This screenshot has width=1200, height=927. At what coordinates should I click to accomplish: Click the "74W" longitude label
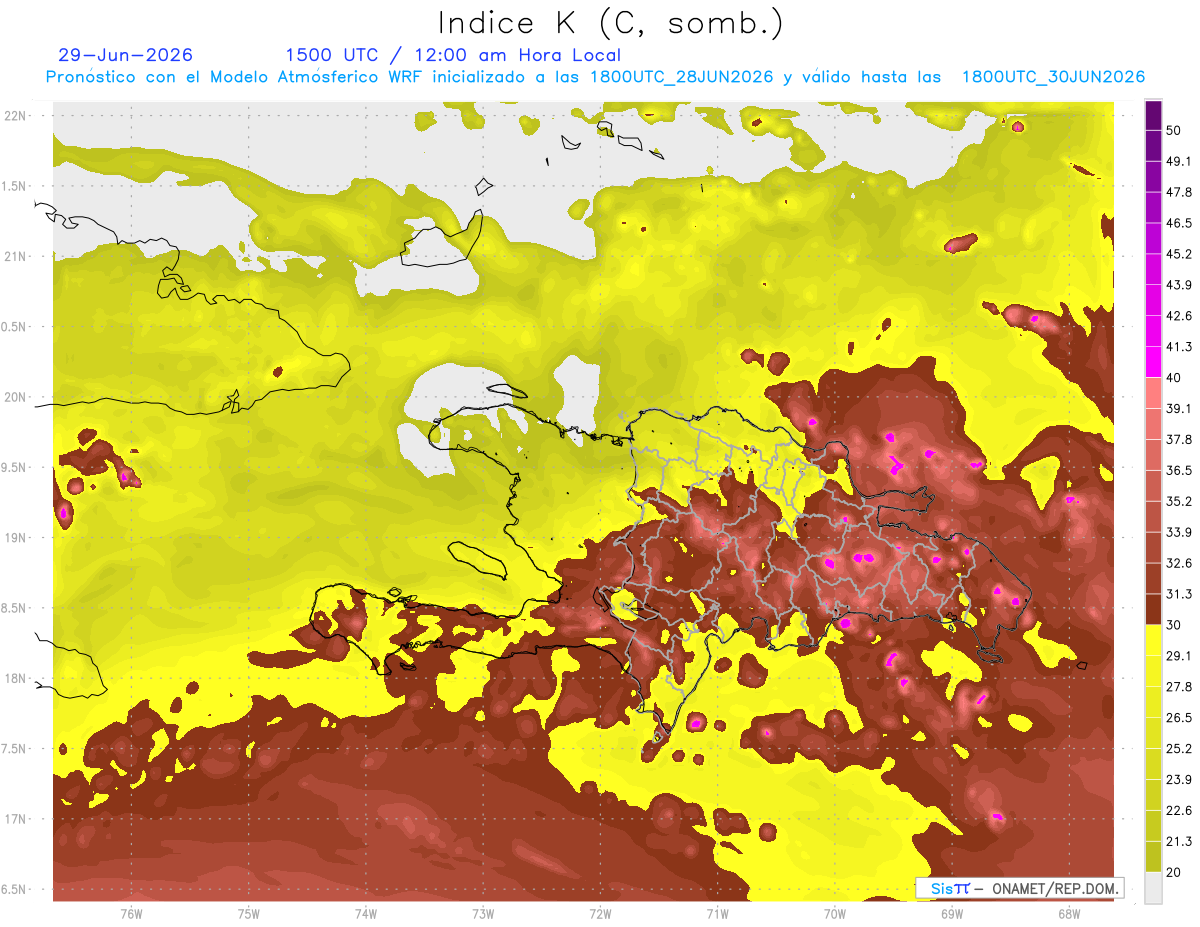(365, 913)
